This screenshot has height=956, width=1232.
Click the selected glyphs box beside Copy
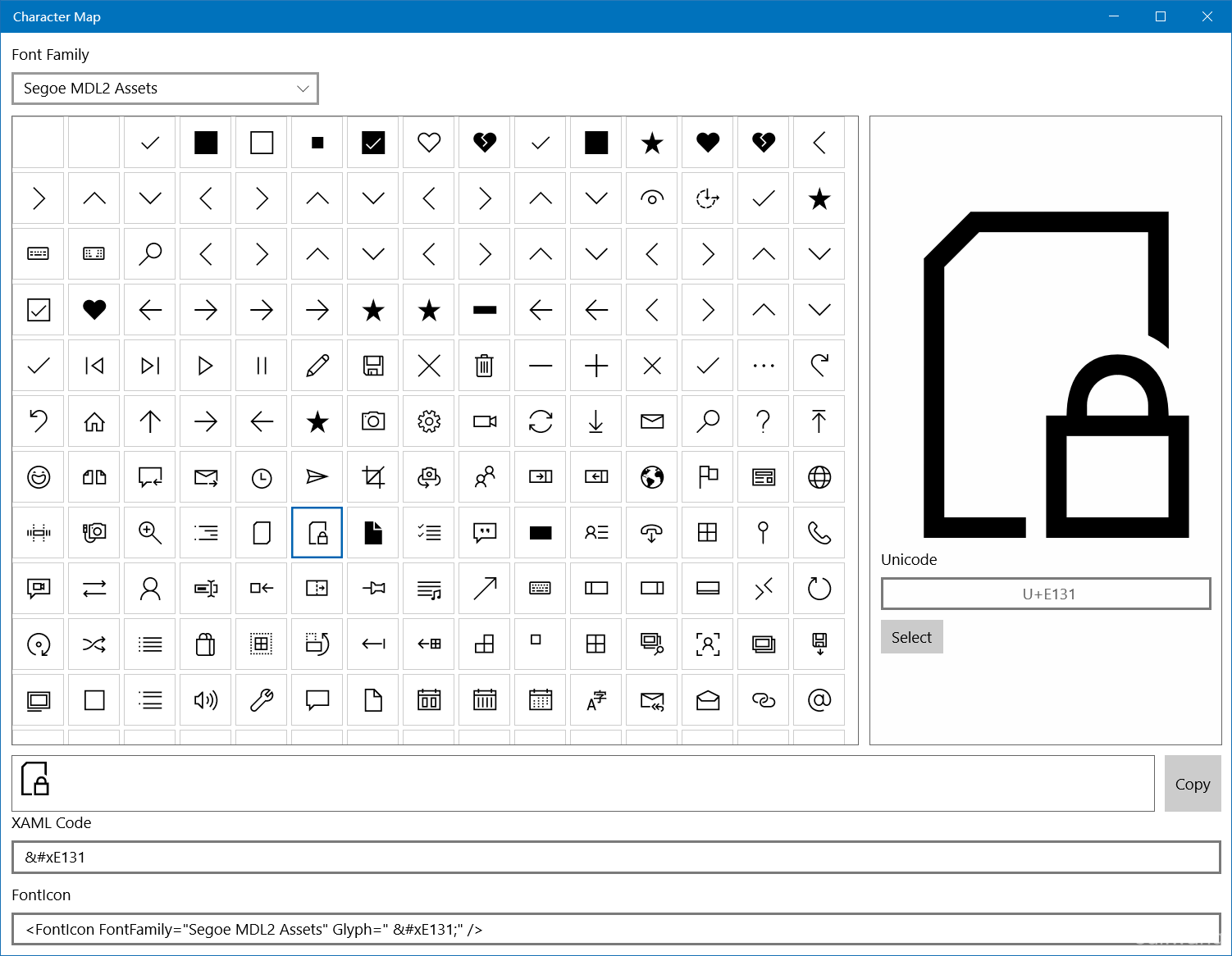[583, 784]
